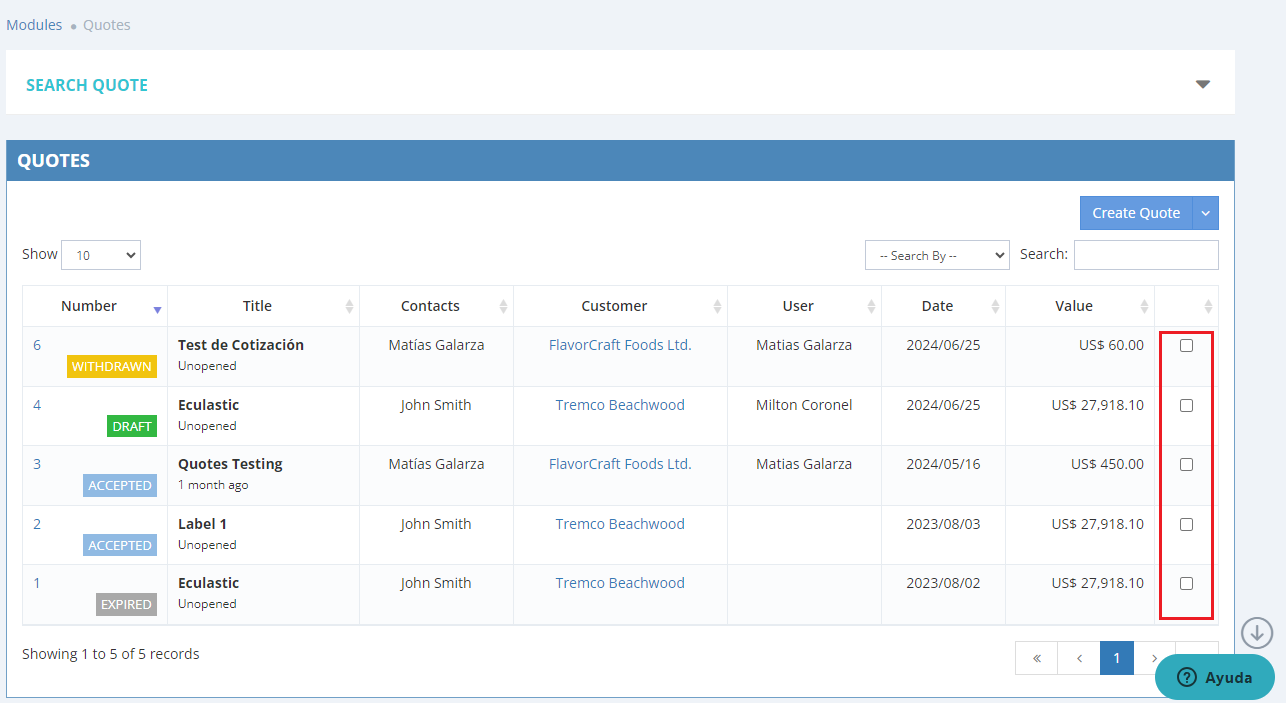Viewport: 1286px width, 703px height.
Task: Open Create Quote split-button arrow
Action: pyautogui.click(x=1206, y=213)
